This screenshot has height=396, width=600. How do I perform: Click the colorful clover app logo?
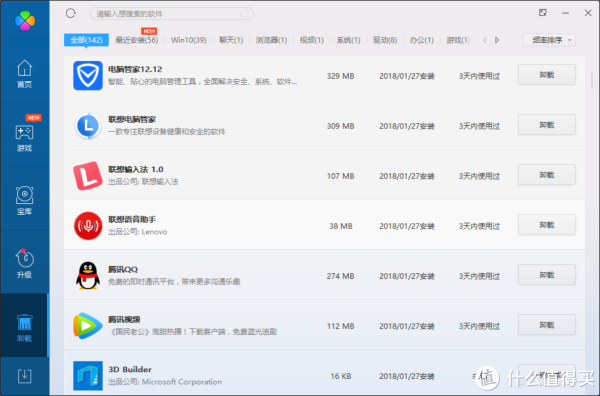tap(25, 20)
